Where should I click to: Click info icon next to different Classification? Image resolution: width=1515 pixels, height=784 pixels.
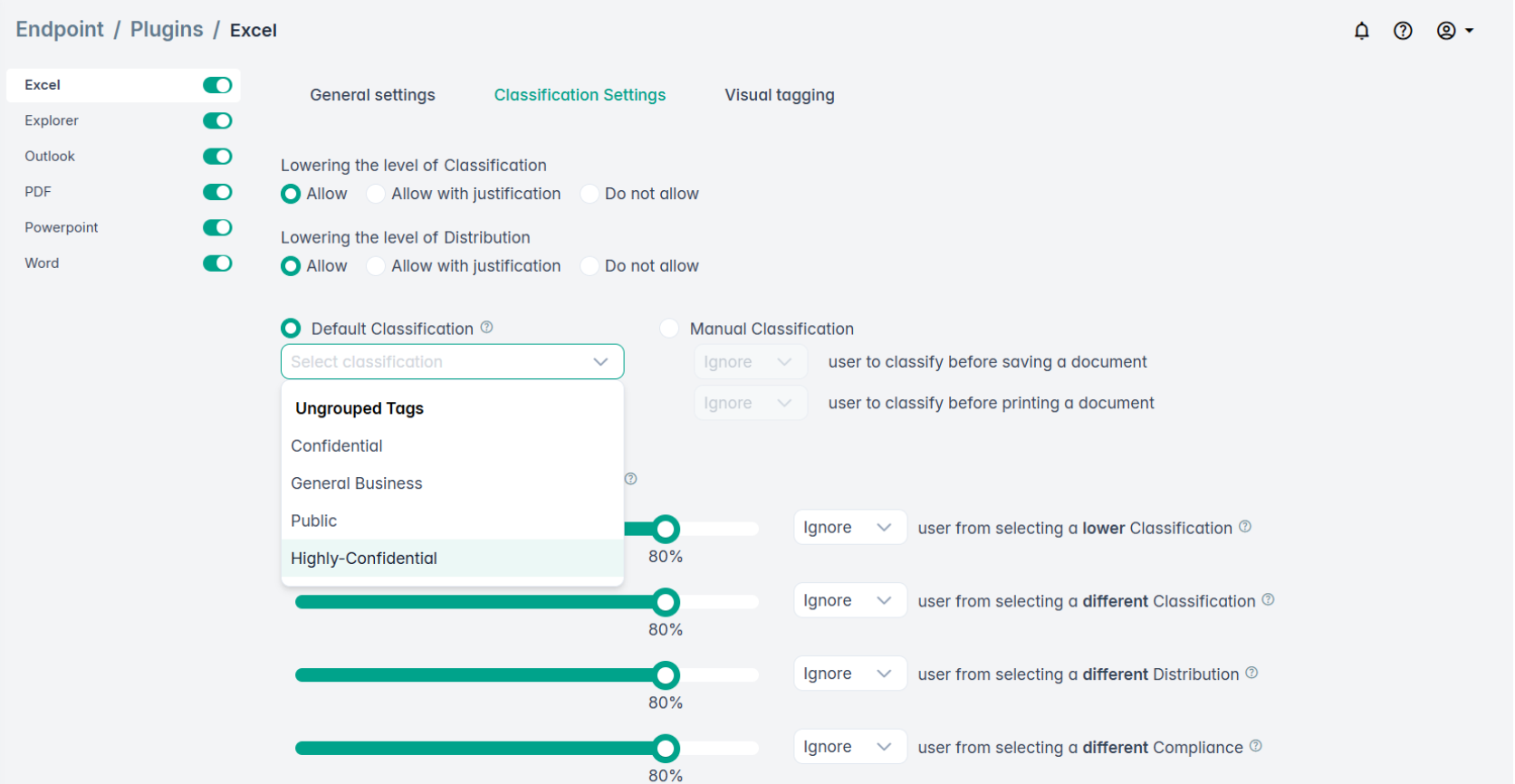(x=1268, y=599)
